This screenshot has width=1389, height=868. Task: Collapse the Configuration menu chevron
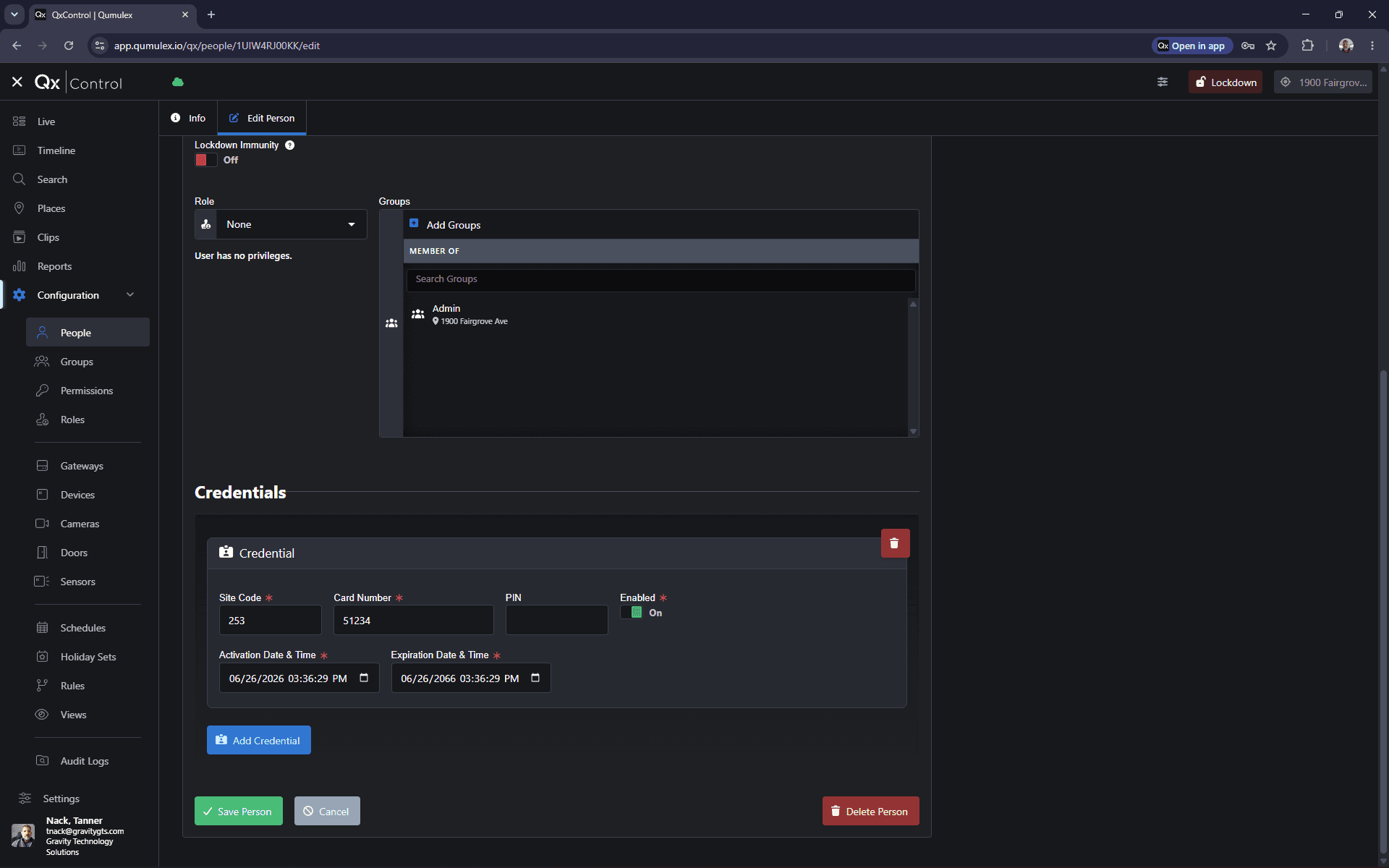(130, 294)
